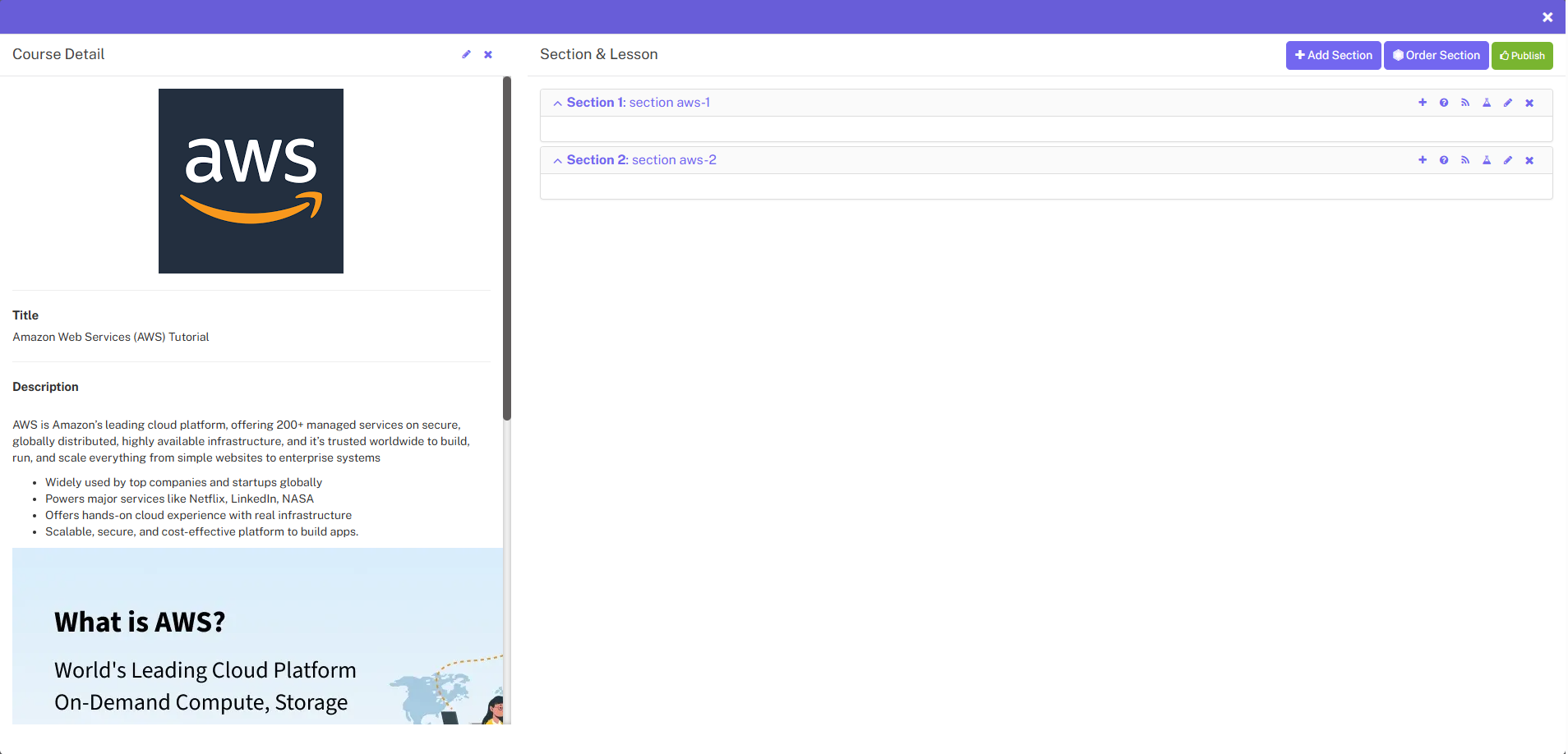Delete Section 2 using its X icon
This screenshot has height=754, width=1568.
1529,160
